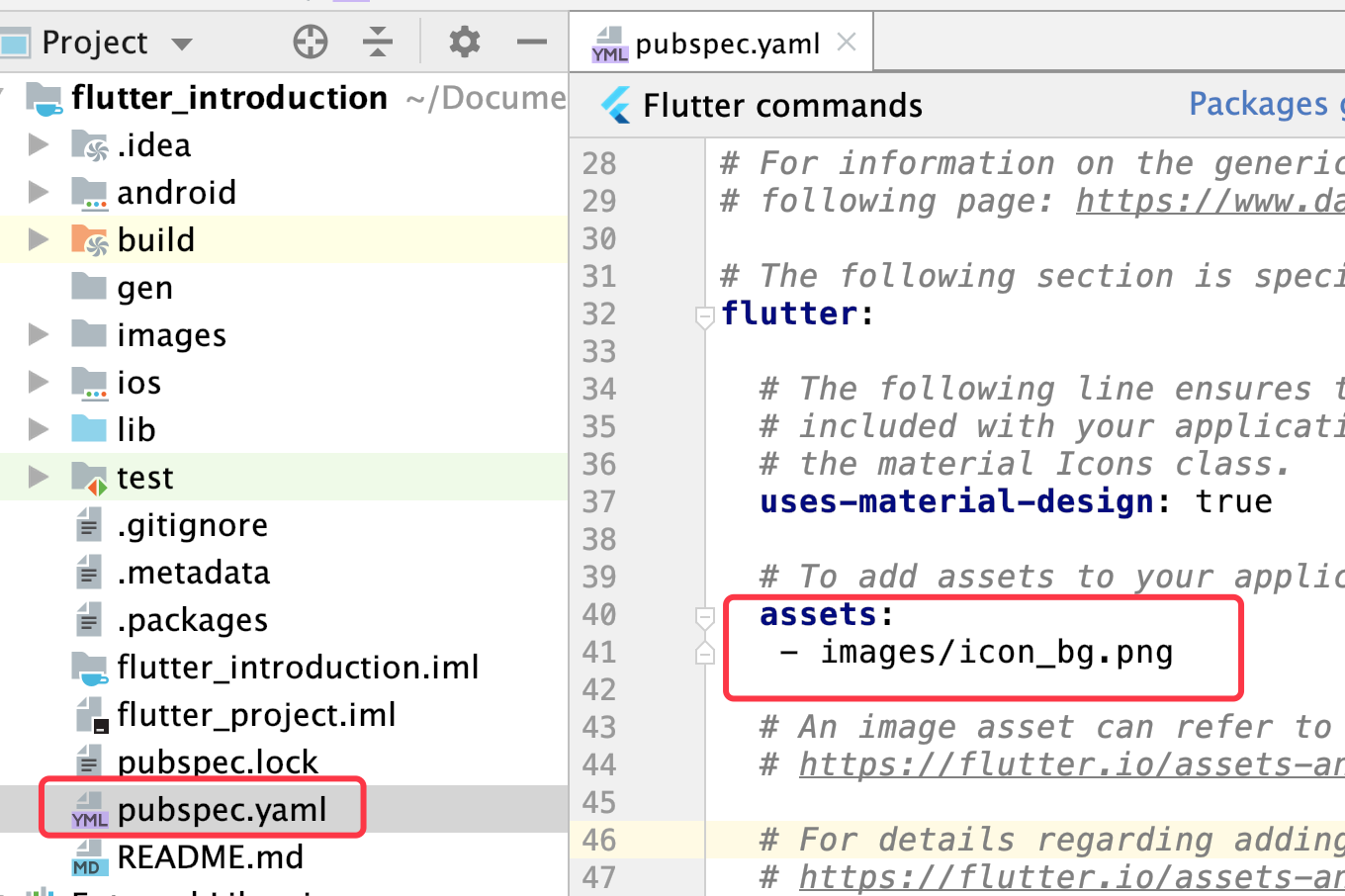Open the Project view dropdown arrow
This screenshot has height=896, width=1345.
click(x=182, y=44)
